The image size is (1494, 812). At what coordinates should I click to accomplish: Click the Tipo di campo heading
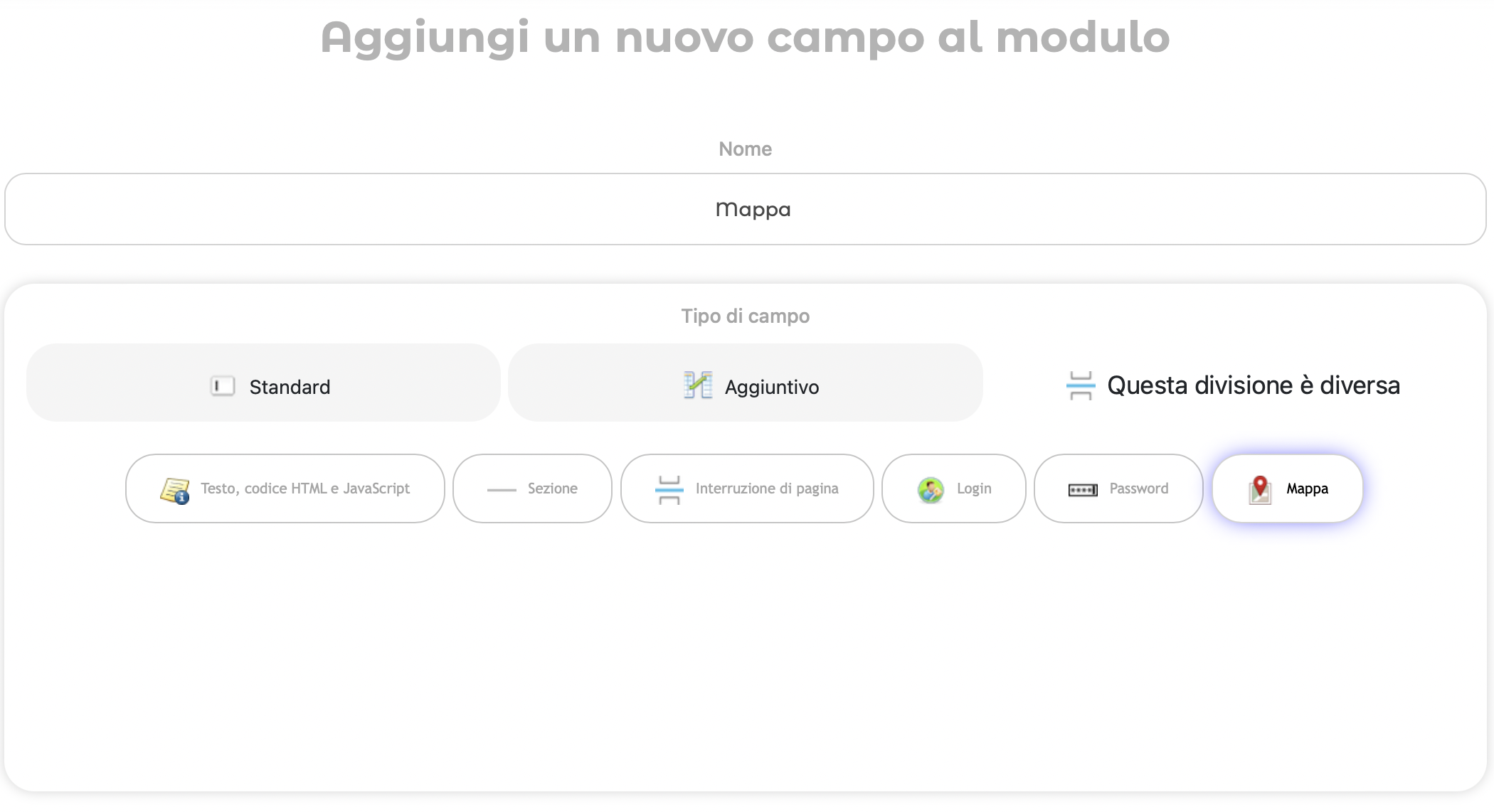pos(745,316)
